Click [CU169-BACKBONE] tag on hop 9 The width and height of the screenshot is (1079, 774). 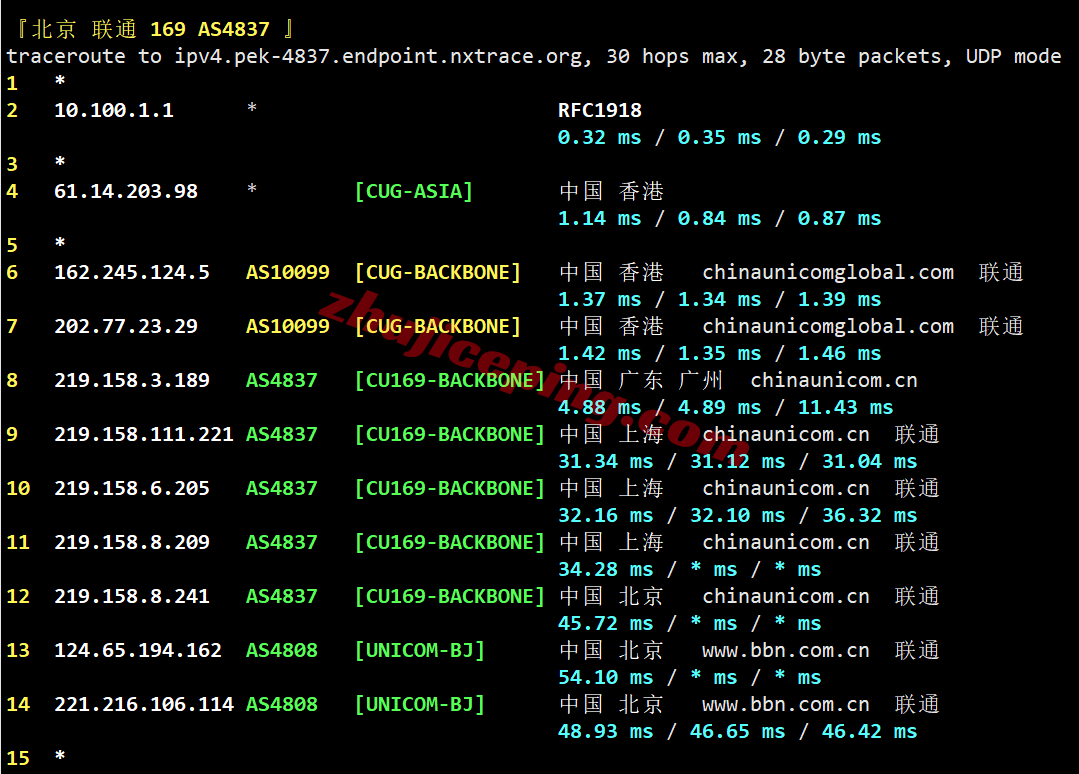click(x=449, y=434)
